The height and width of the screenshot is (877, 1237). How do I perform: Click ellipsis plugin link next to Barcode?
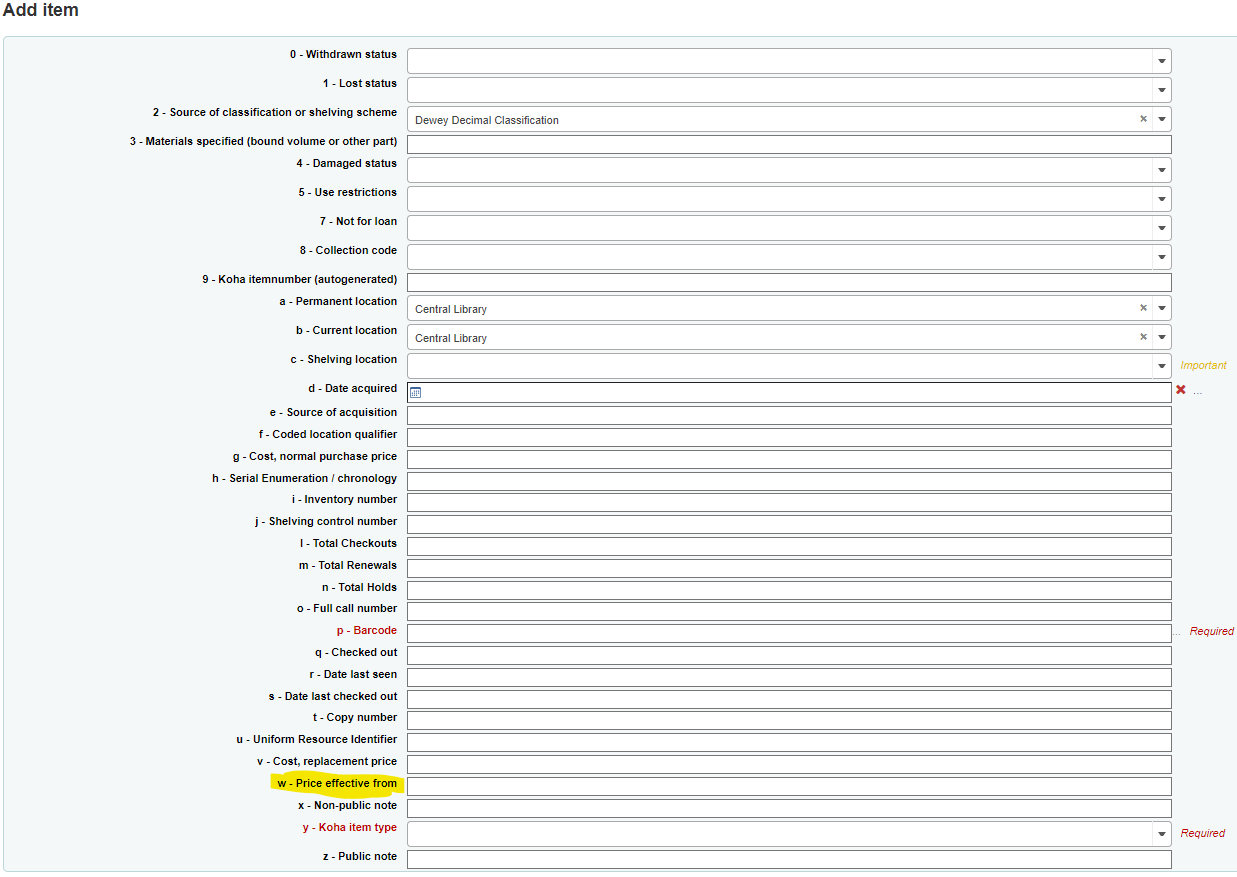point(1177,632)
